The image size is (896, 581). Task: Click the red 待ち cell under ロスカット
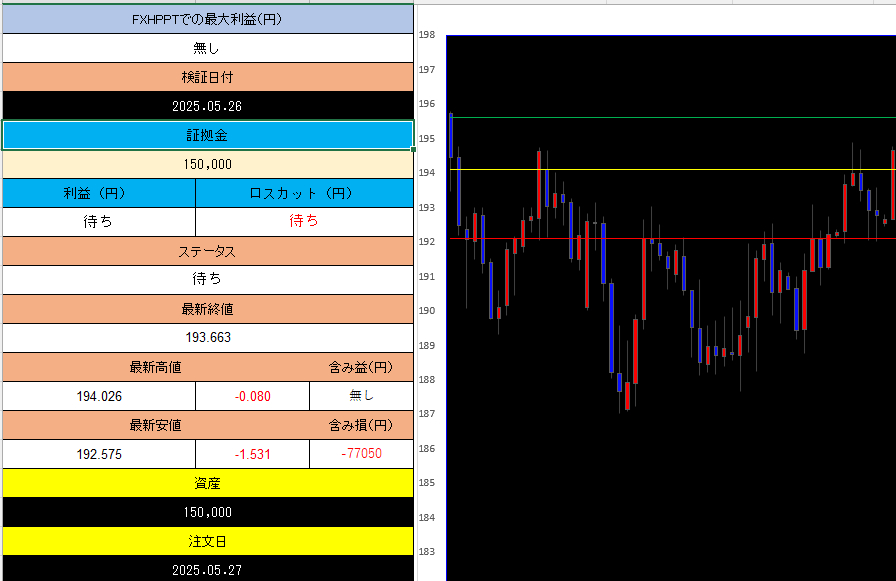click(304, 222)
